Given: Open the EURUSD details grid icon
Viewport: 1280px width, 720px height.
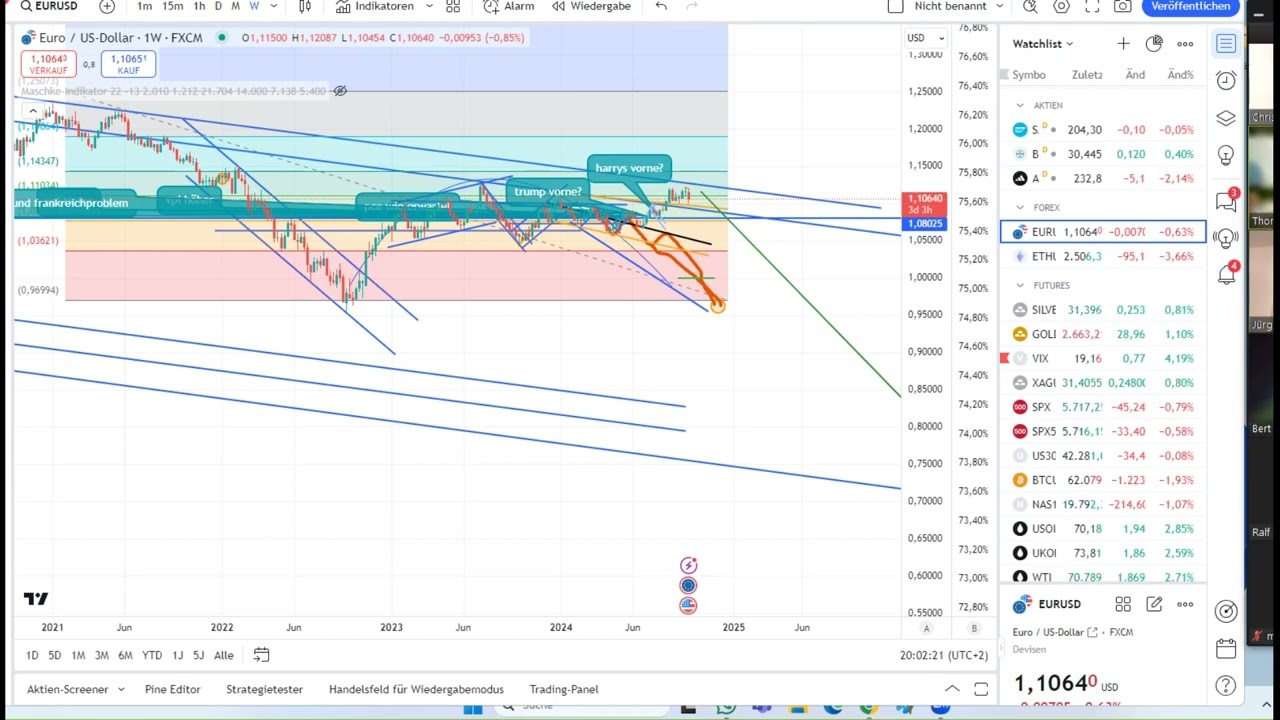Looking at the screenshot, I should tap(1123, 604).
